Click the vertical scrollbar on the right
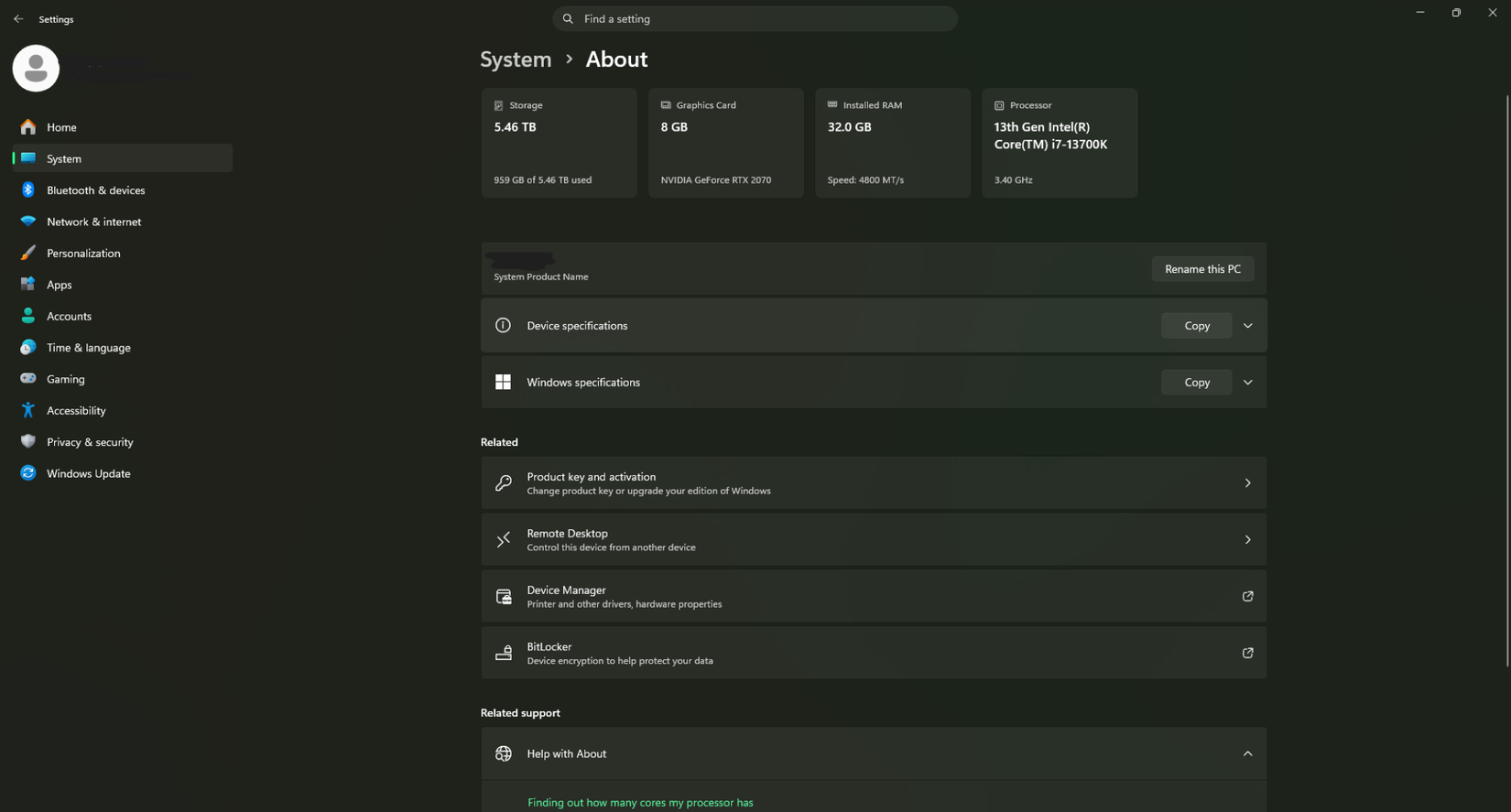Image resolution: width=1511 pixels, height=812 pixels. coord(1506,380)
